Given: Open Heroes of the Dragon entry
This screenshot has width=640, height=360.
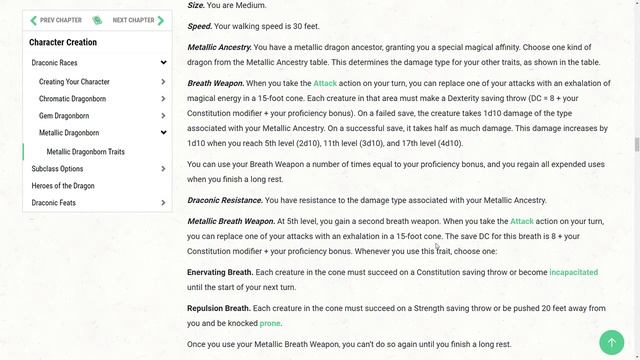Looking at the screenshot, I should point(63,186).
